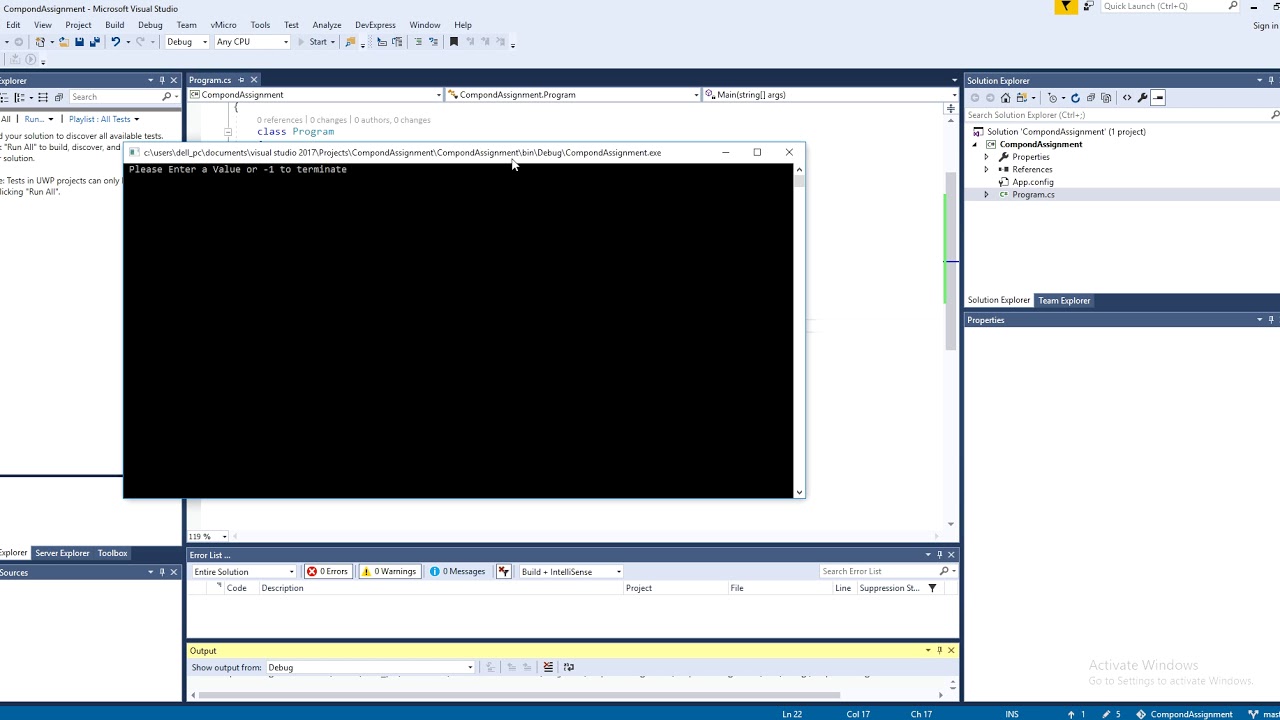Click the Find in Files icon in toolbar
1280x720 pixels.
click(350, 42)
